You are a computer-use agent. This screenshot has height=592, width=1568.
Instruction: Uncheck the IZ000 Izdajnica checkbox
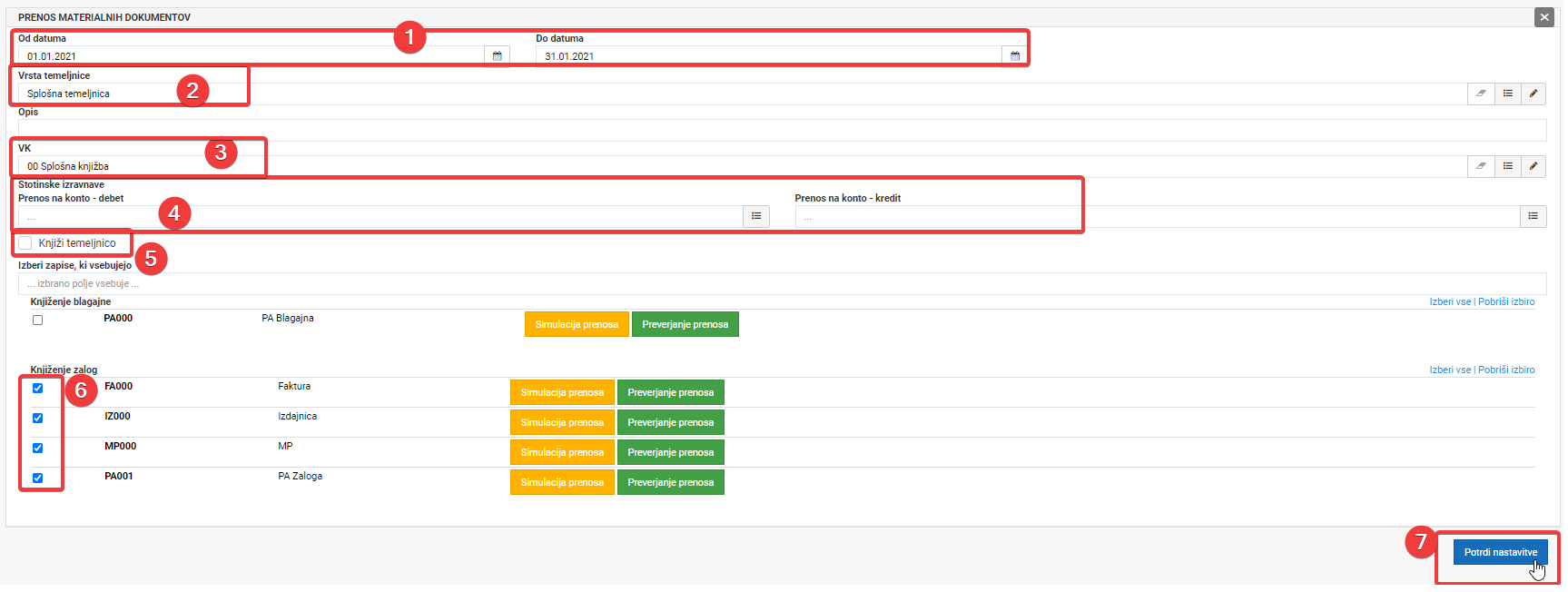tap(37, 418)
